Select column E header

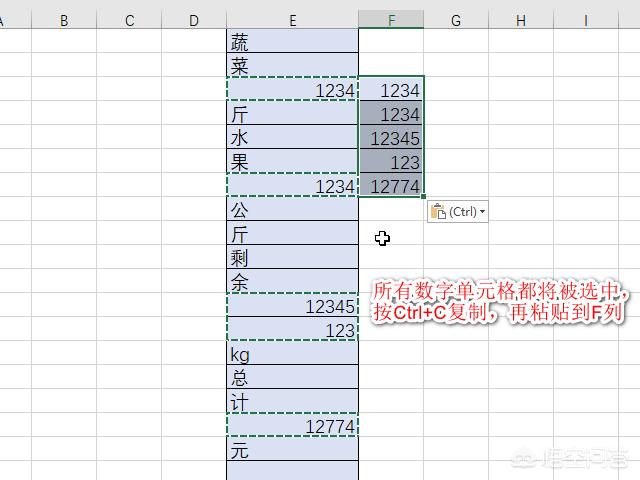[x=293, y=20]
